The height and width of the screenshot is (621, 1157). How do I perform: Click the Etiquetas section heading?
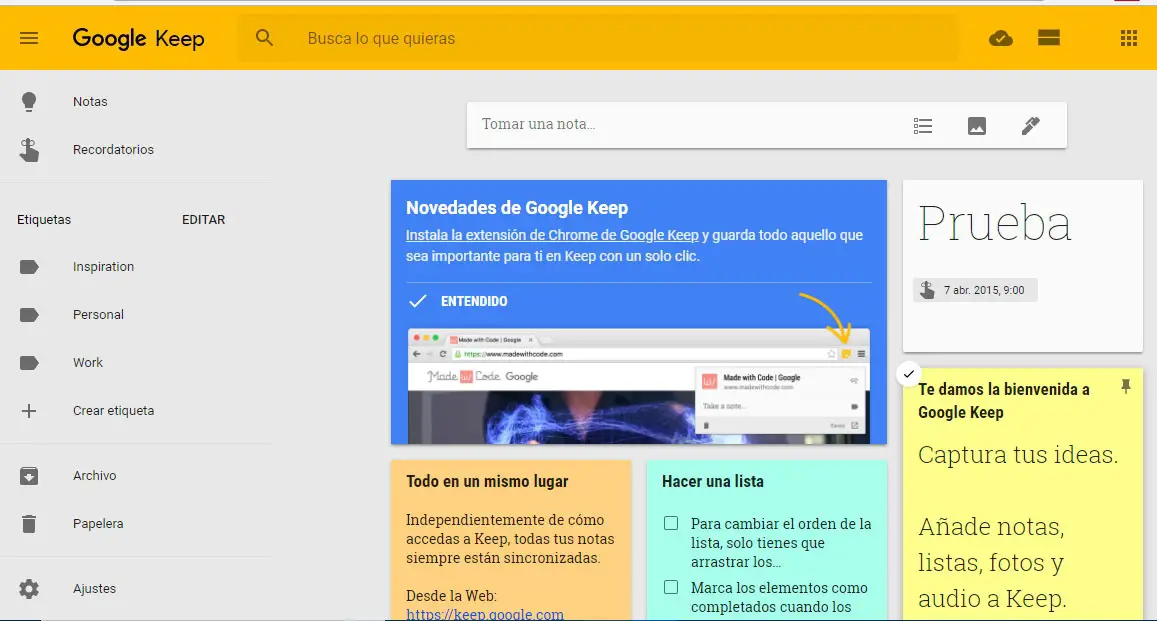click(x=44, y=220)
